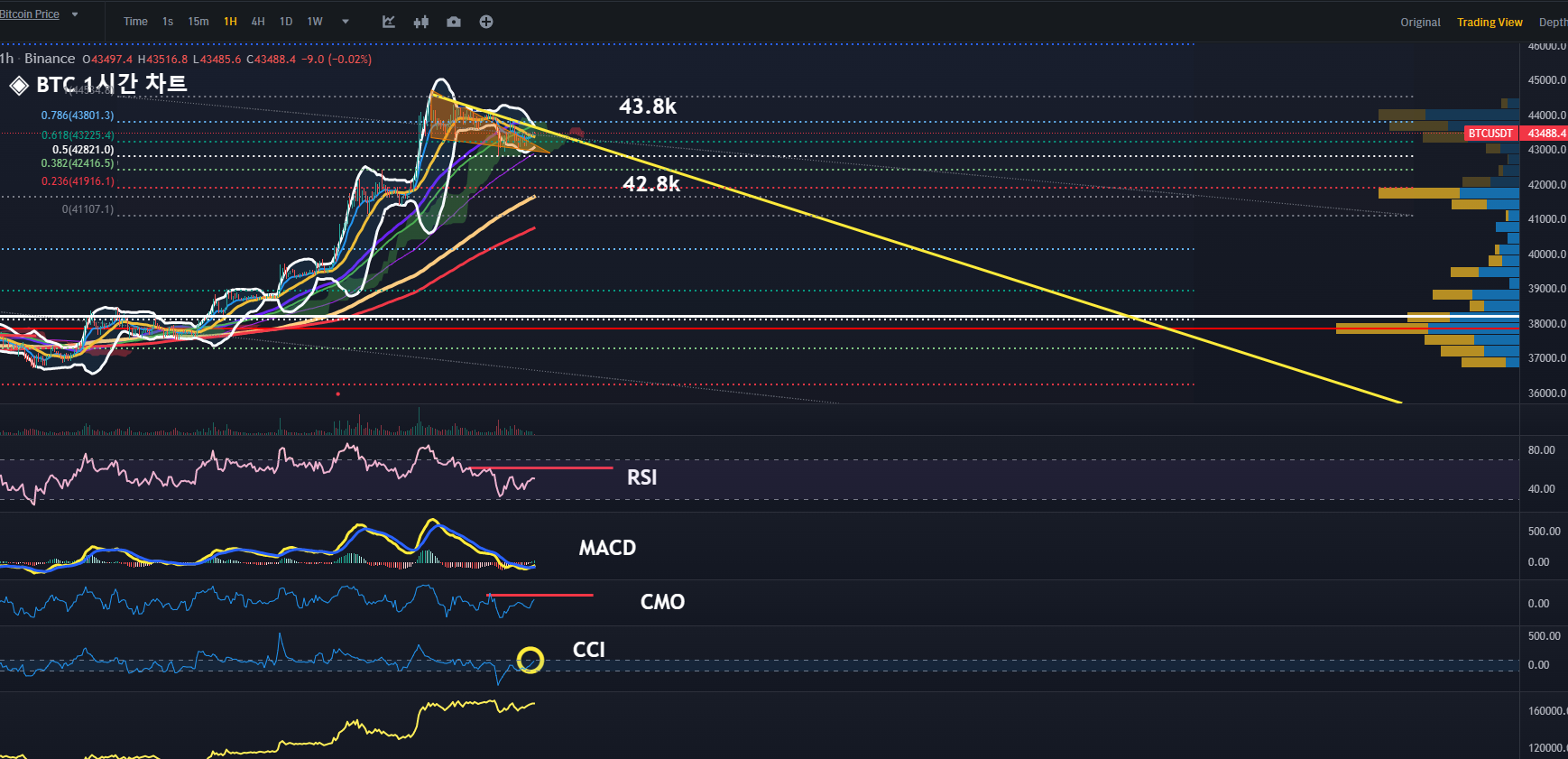
Task: Click the candlestick chart style icon
Action: tap(421, 22)
